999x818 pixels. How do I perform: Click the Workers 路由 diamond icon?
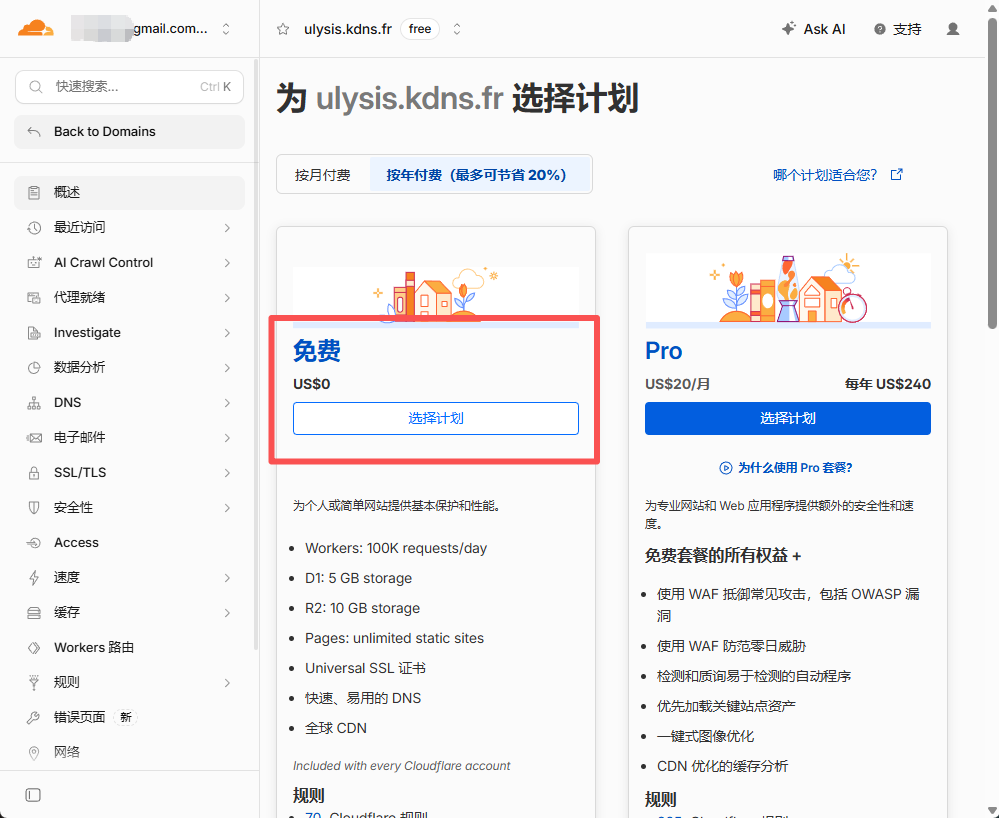coord(34,648)
